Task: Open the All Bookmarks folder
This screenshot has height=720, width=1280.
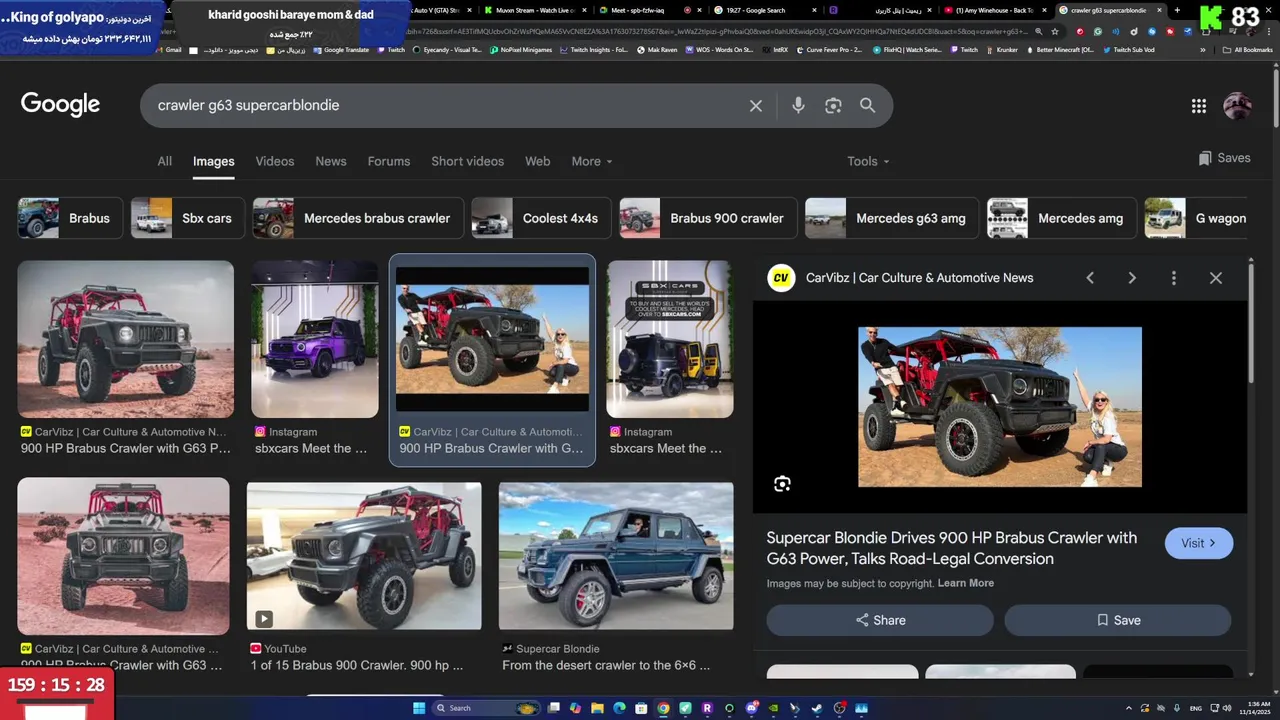Action: 1247,49
